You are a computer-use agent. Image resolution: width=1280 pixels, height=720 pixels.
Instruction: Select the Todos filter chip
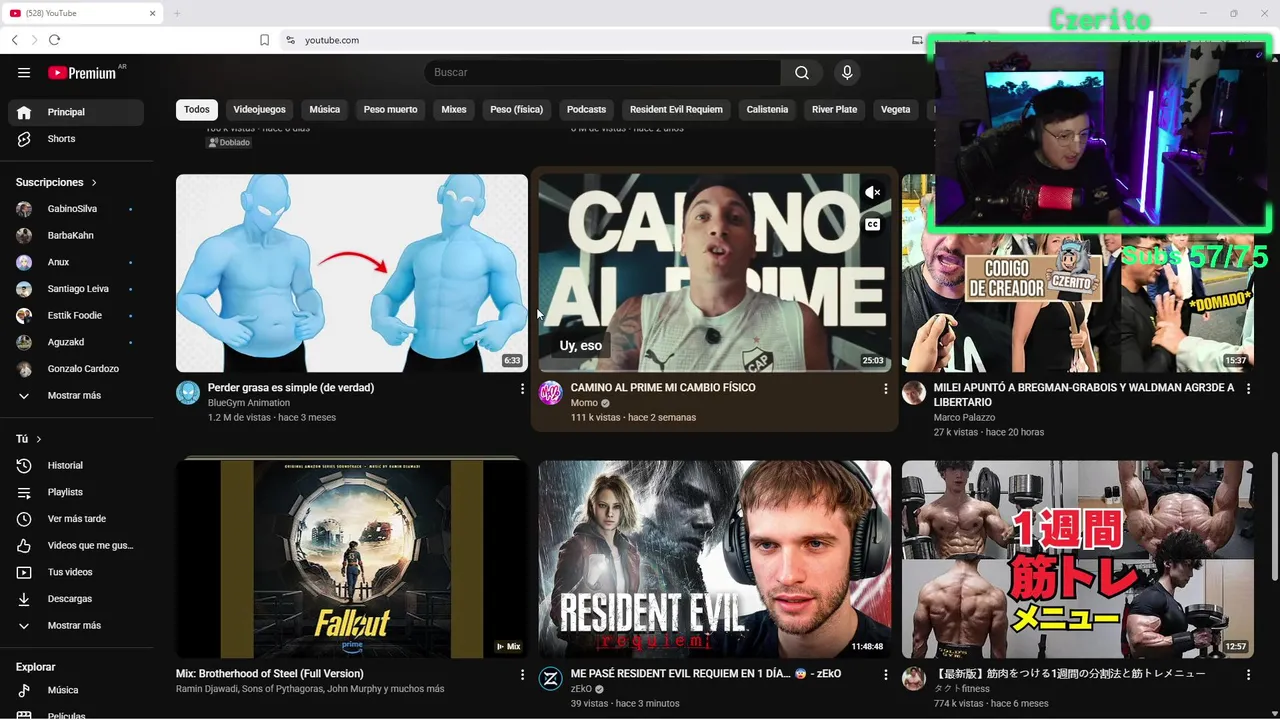click(197, 109)
